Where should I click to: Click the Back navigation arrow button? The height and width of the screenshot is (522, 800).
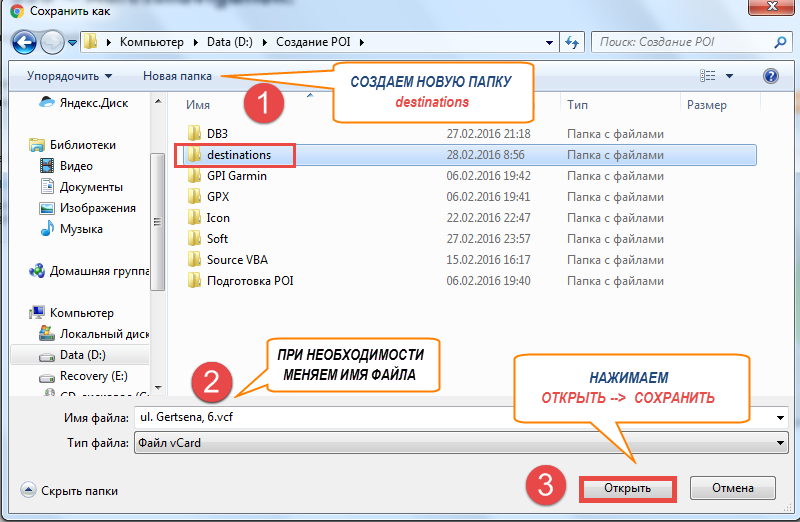pos(25,43)
